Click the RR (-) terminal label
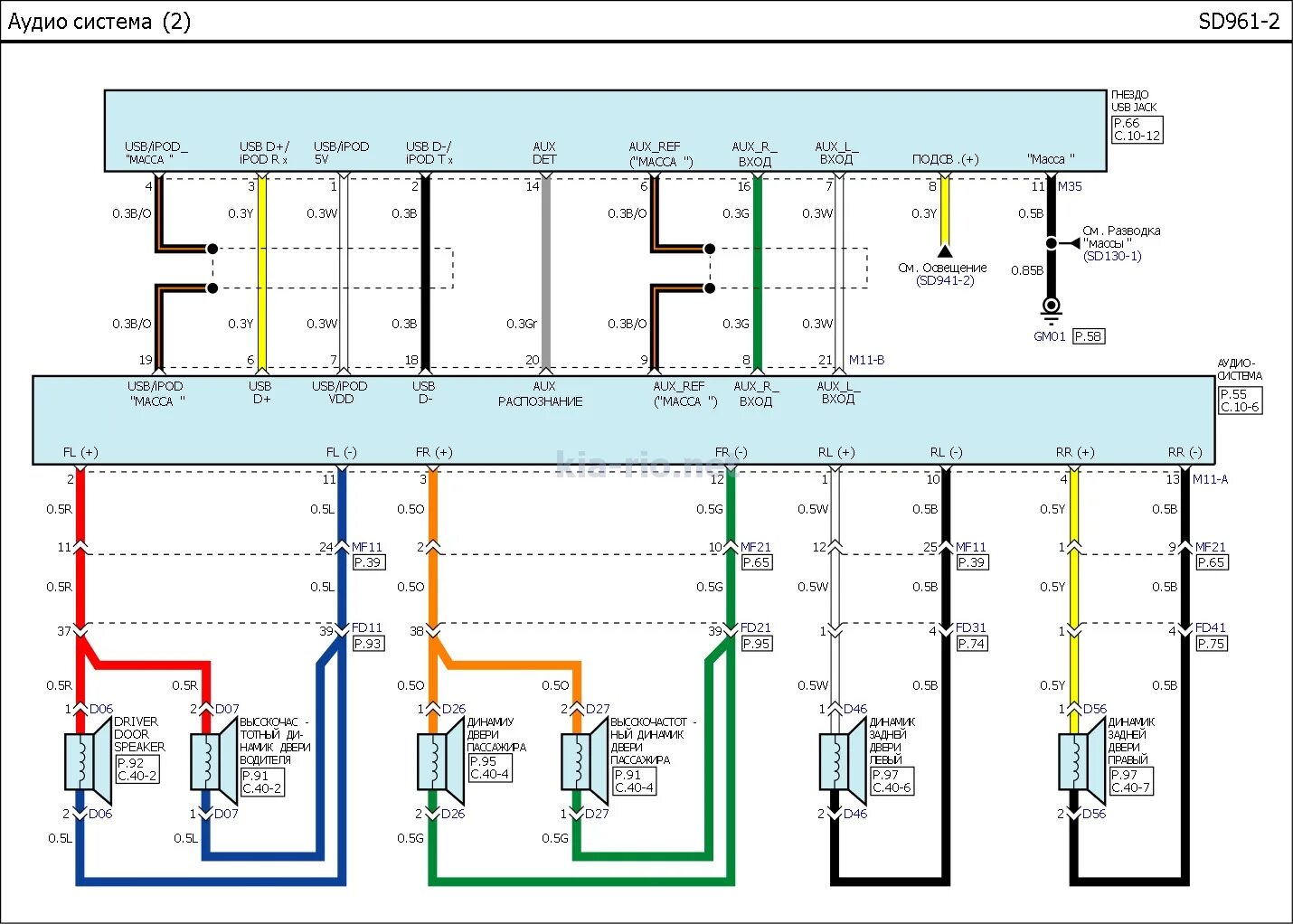This screenshot has width=1293, height=924. click(x=1184, y=452)
